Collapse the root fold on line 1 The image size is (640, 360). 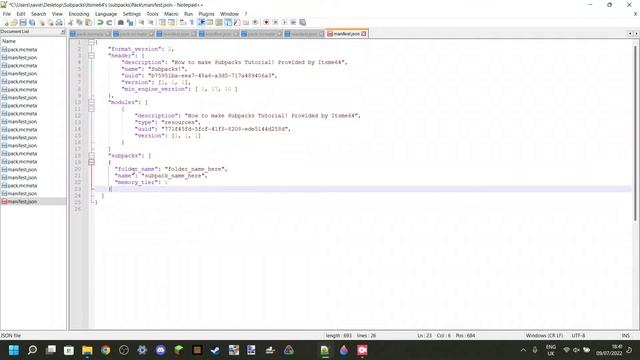point(91,42)
